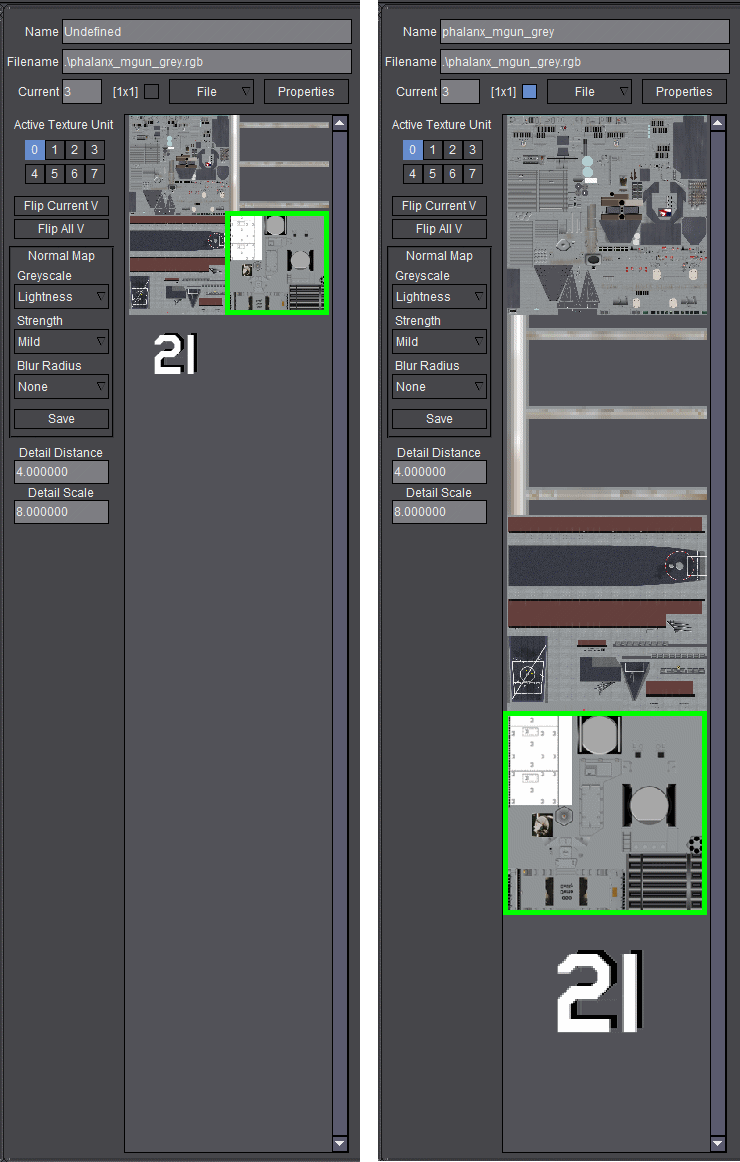This screenshot has width=740, height=1162.
Task: Click scroll down arrow in right texture list
Action: 718,1143
